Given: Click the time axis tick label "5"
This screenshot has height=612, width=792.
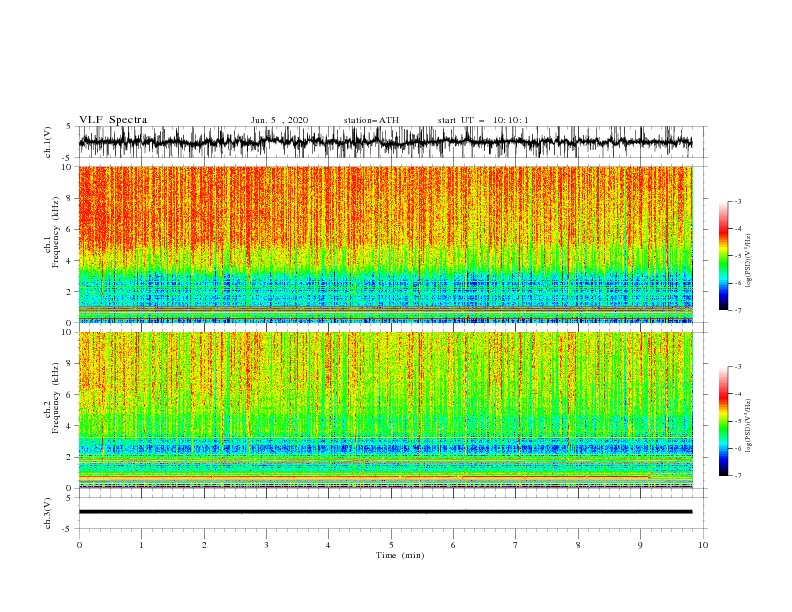Looking at the screenshot, I should [x=391, y=545].
